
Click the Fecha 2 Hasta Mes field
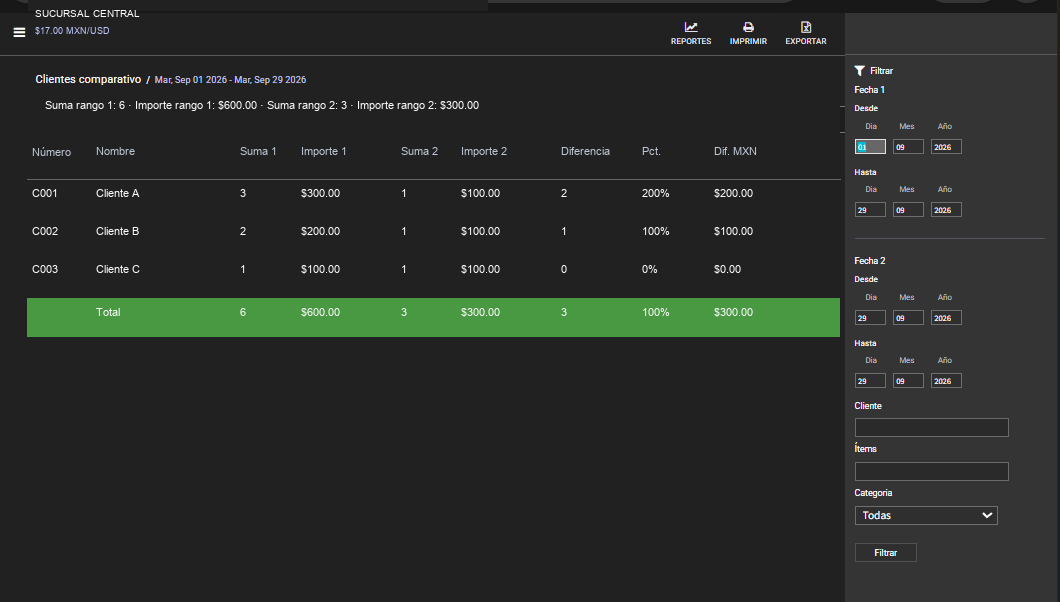pos(908,380)
